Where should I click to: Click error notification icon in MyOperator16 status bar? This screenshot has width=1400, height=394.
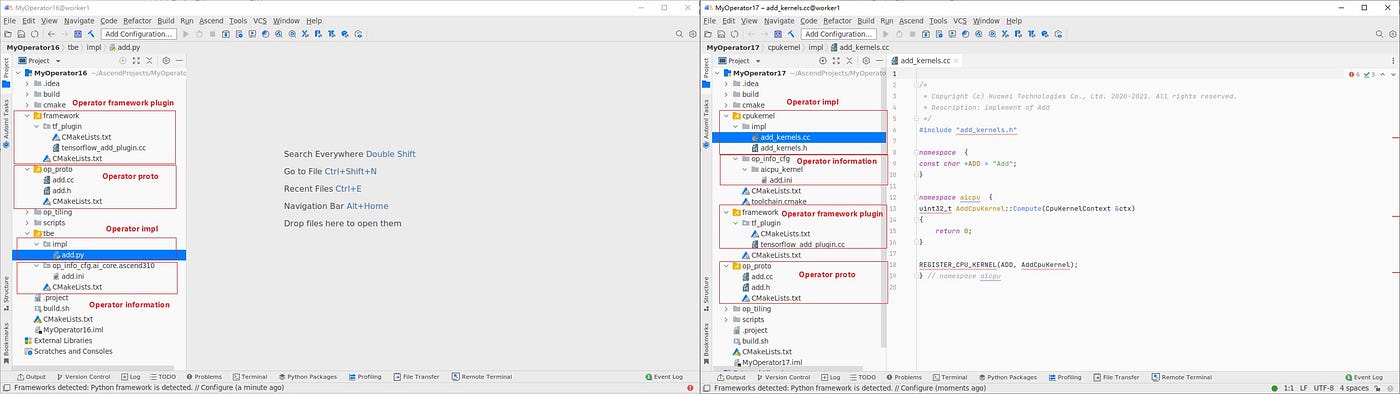690,388
